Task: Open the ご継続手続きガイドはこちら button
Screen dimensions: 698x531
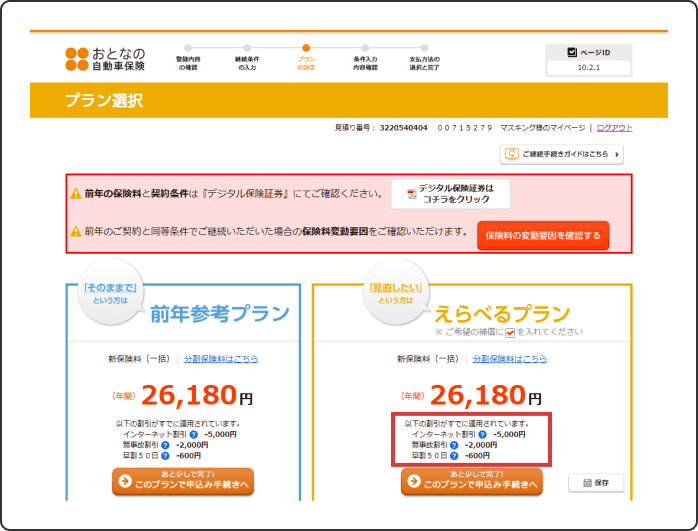Action: pos(561,154)
